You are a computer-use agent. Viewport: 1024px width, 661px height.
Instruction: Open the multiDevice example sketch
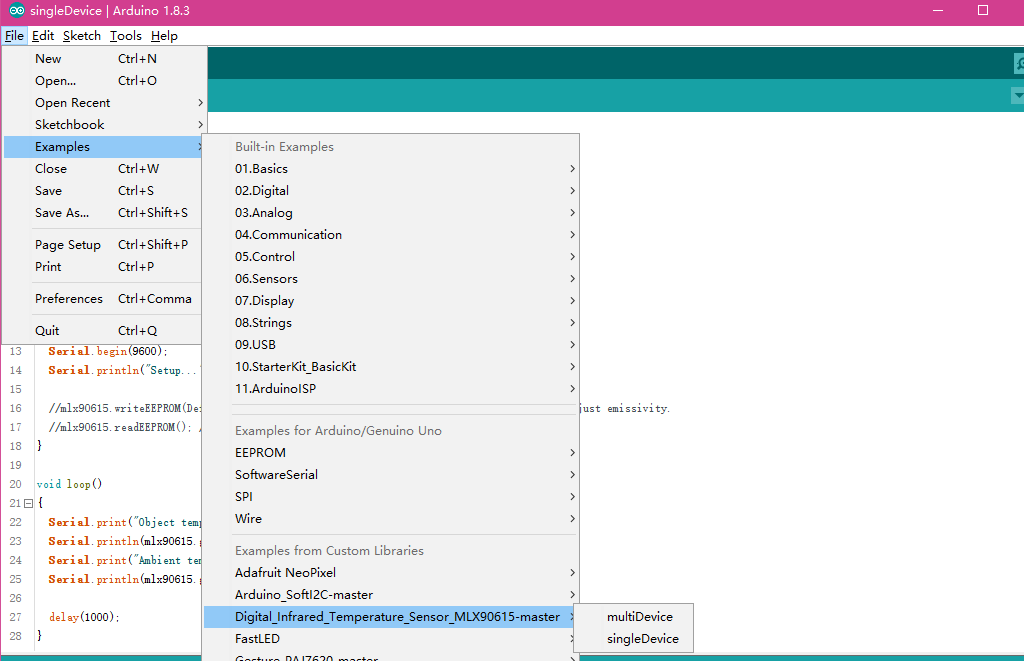(x=633, y=617)
